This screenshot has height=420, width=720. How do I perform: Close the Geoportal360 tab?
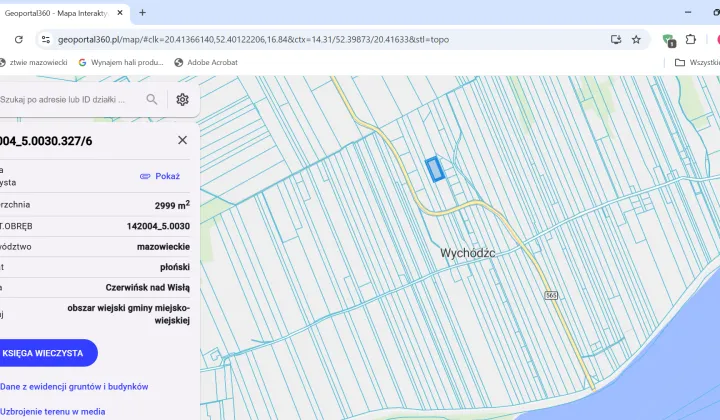[119, 13]
